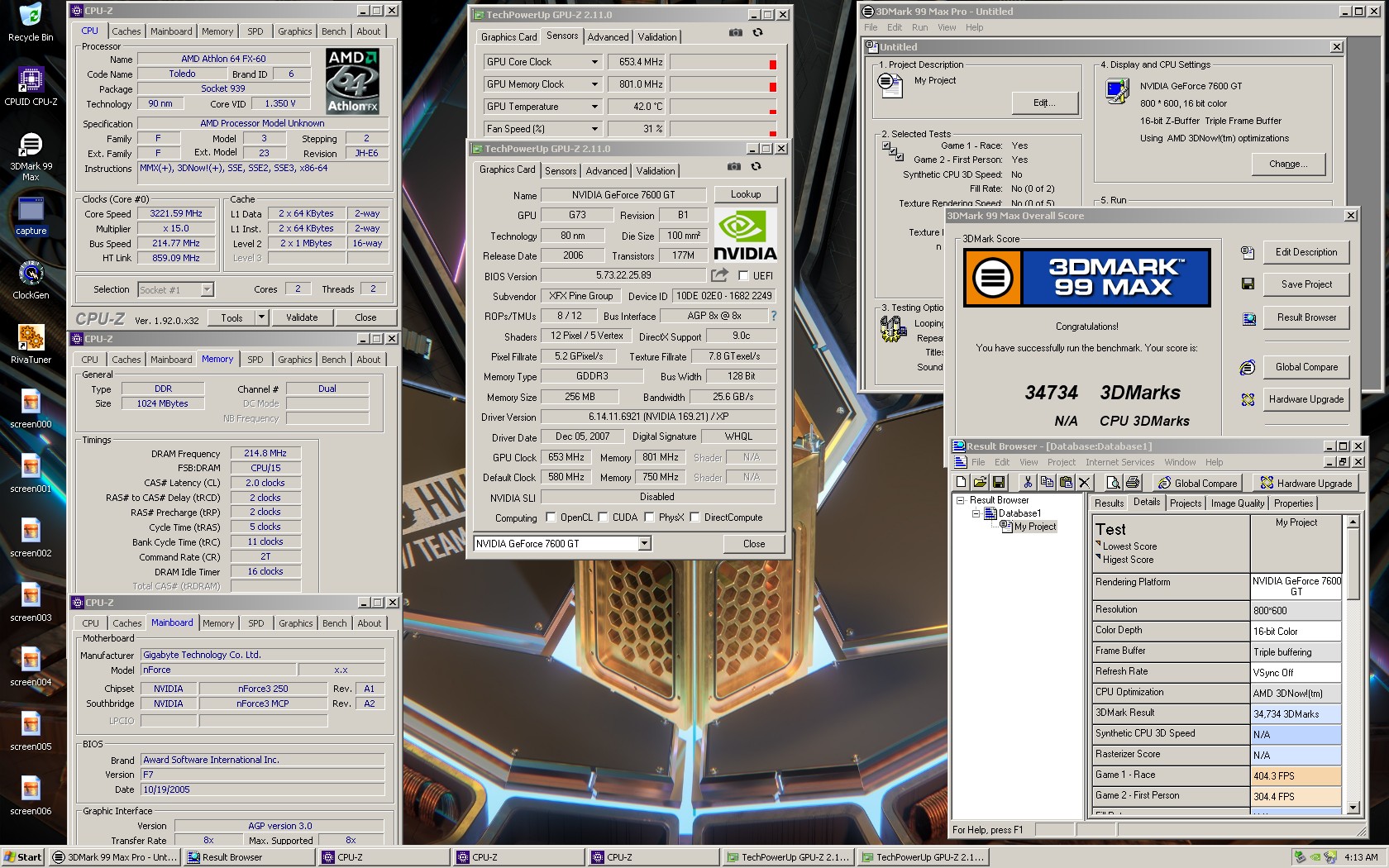Collapse the Result Browser tree root node
Image resolution: width=1389 pixels, height=868 pixels.
point(960,500)
